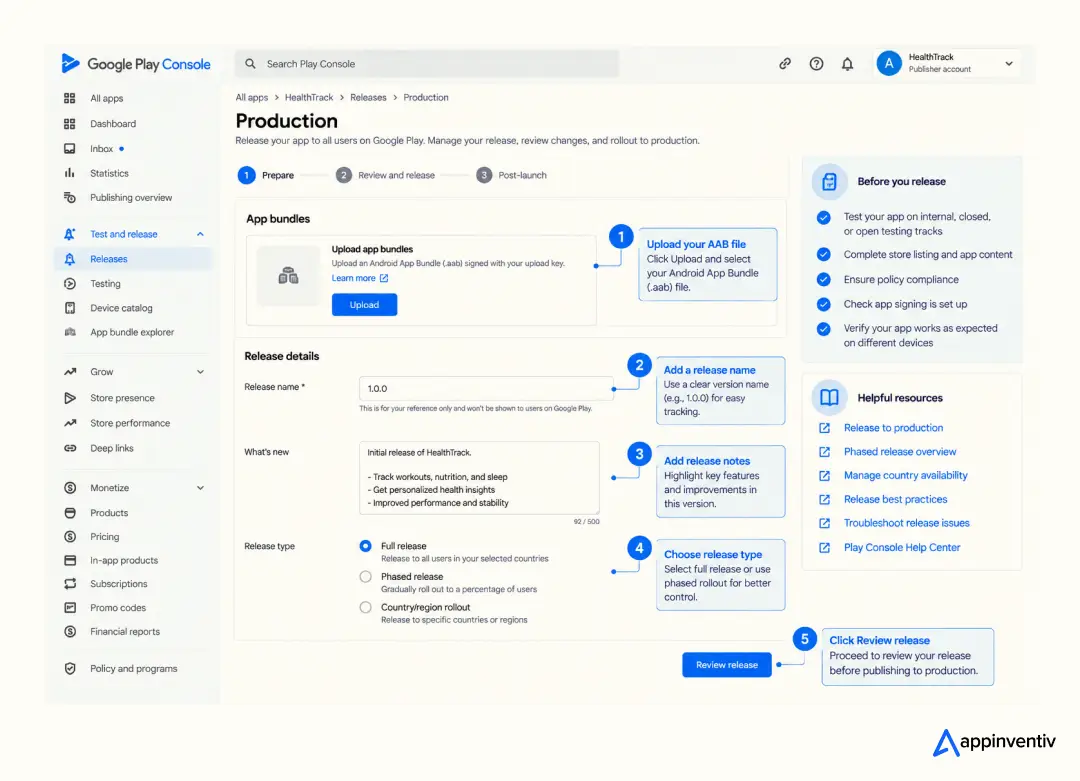Open the Learn more link
The image size is (1080, 781).
coord(360,278)
